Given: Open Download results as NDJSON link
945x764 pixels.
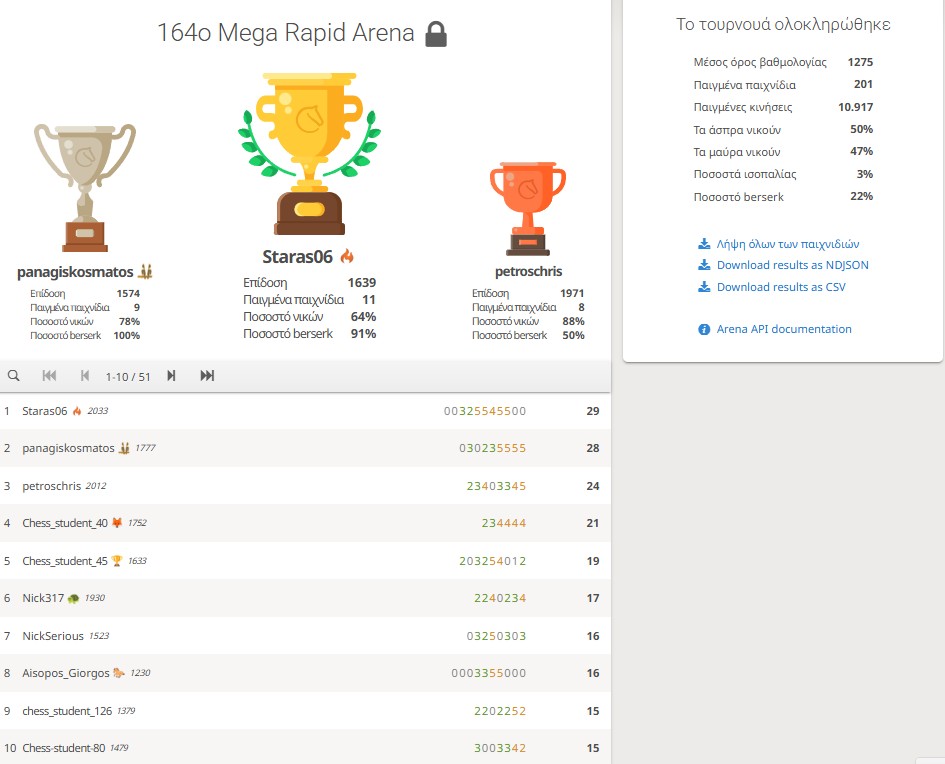Looking at the screenshot, I should (x=793, y=265).
